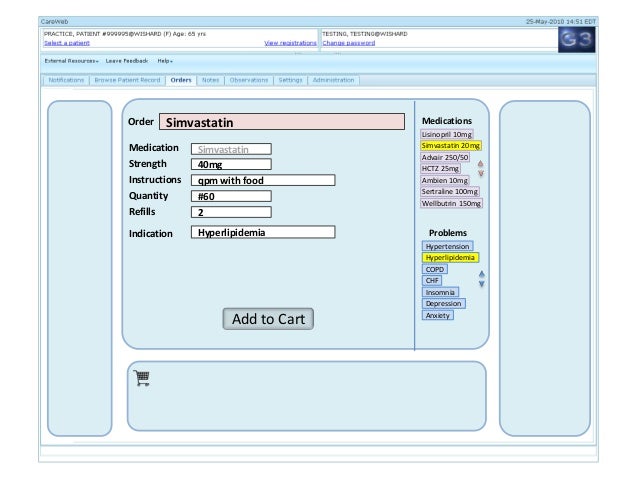This screenshot has height=479, width=638.
Task: Click the Instructions field
Action: click(x=262, y=181)
